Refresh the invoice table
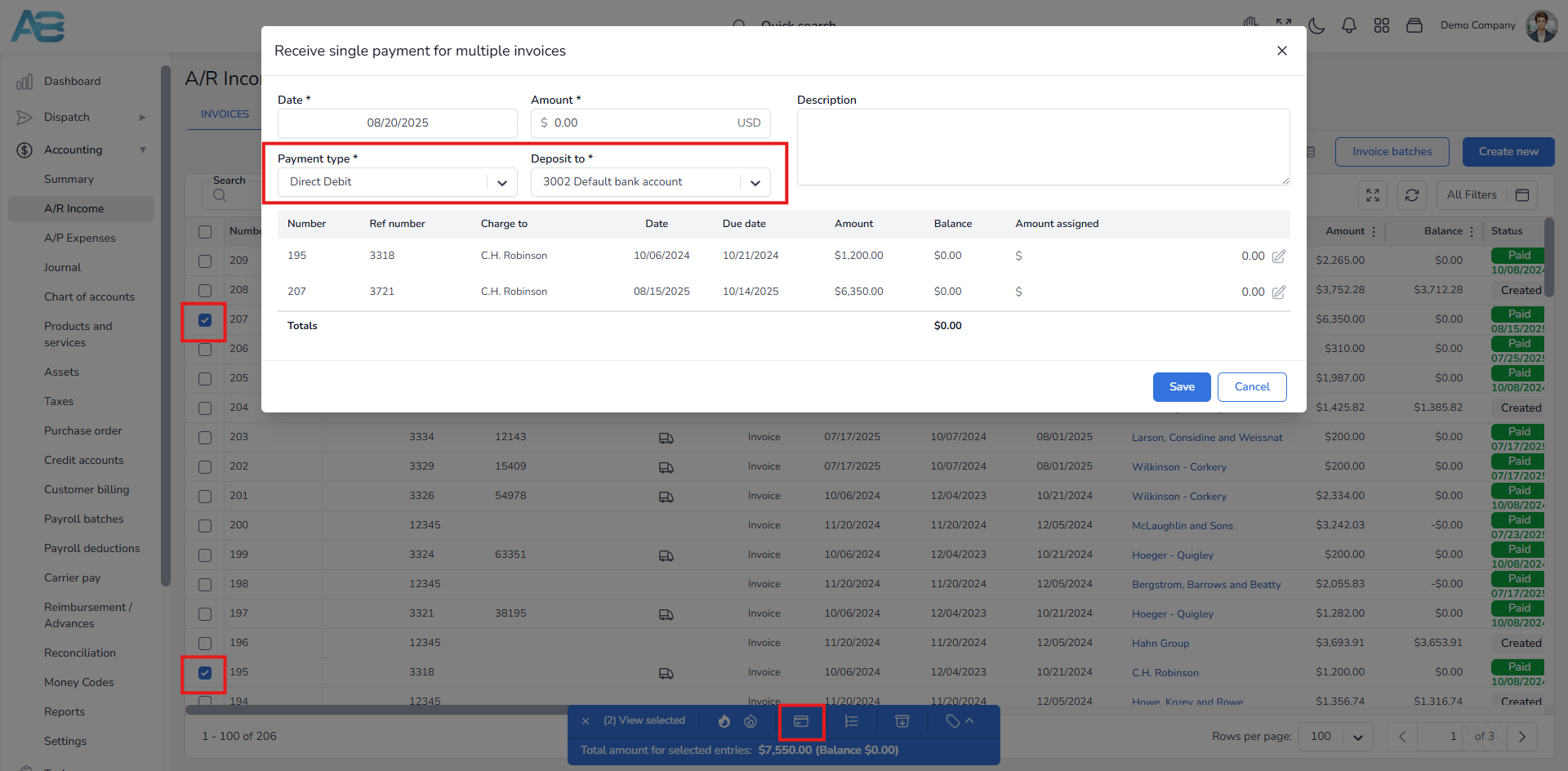This screenshot has height=771, width=1568. tap(1412, 195)
